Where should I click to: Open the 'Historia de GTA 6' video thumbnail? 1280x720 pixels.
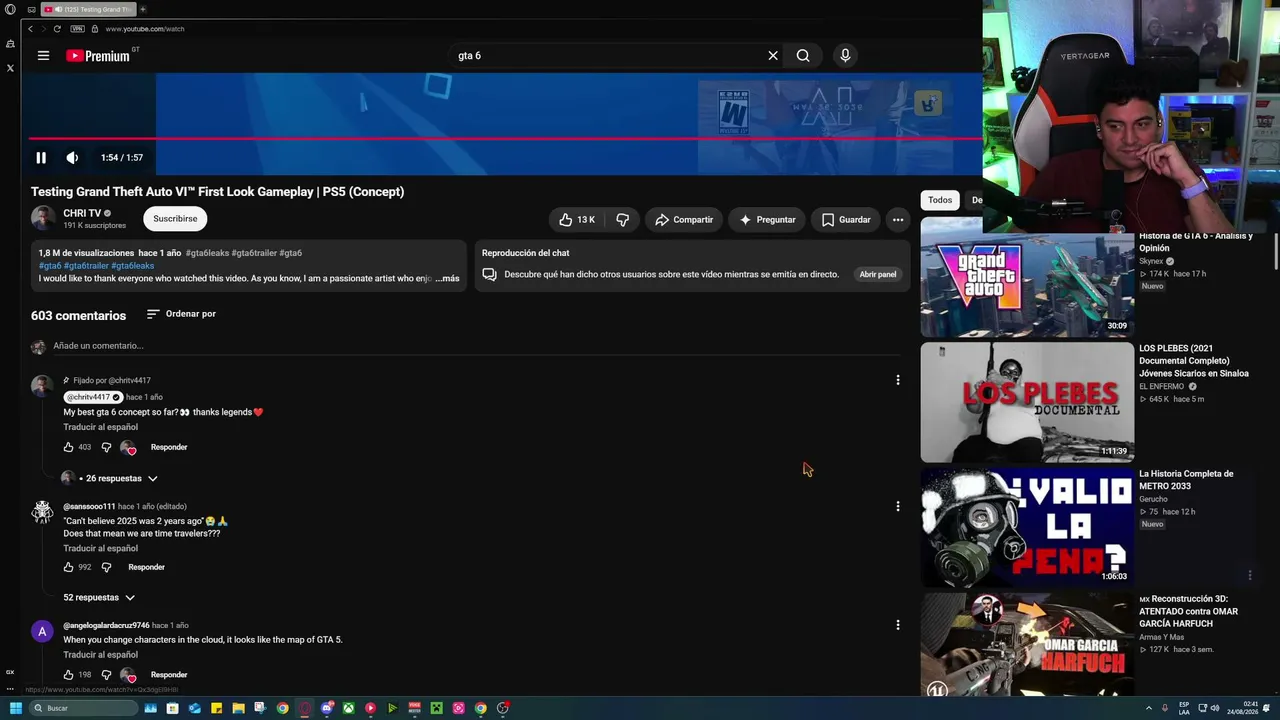point(1027,278)
